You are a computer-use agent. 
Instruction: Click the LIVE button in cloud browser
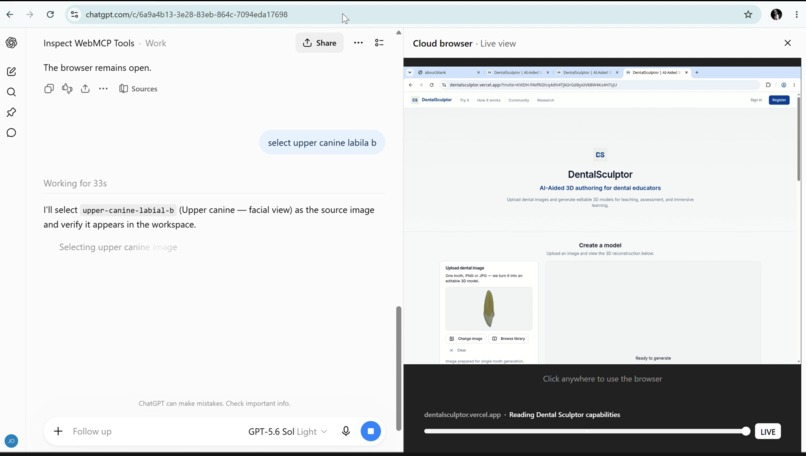767,431
